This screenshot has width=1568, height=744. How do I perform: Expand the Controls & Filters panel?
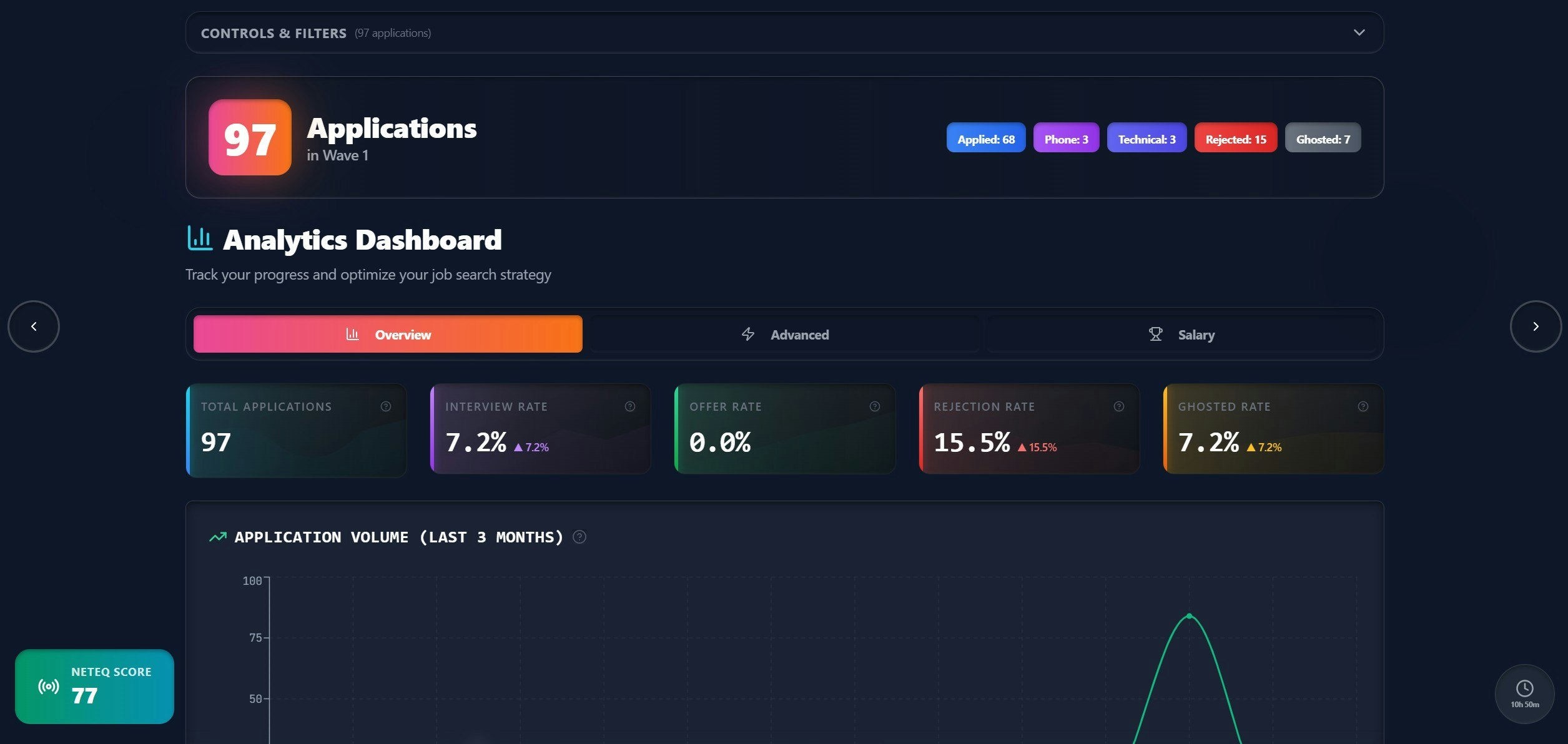pyautogui.click(x=1359, y=32)
